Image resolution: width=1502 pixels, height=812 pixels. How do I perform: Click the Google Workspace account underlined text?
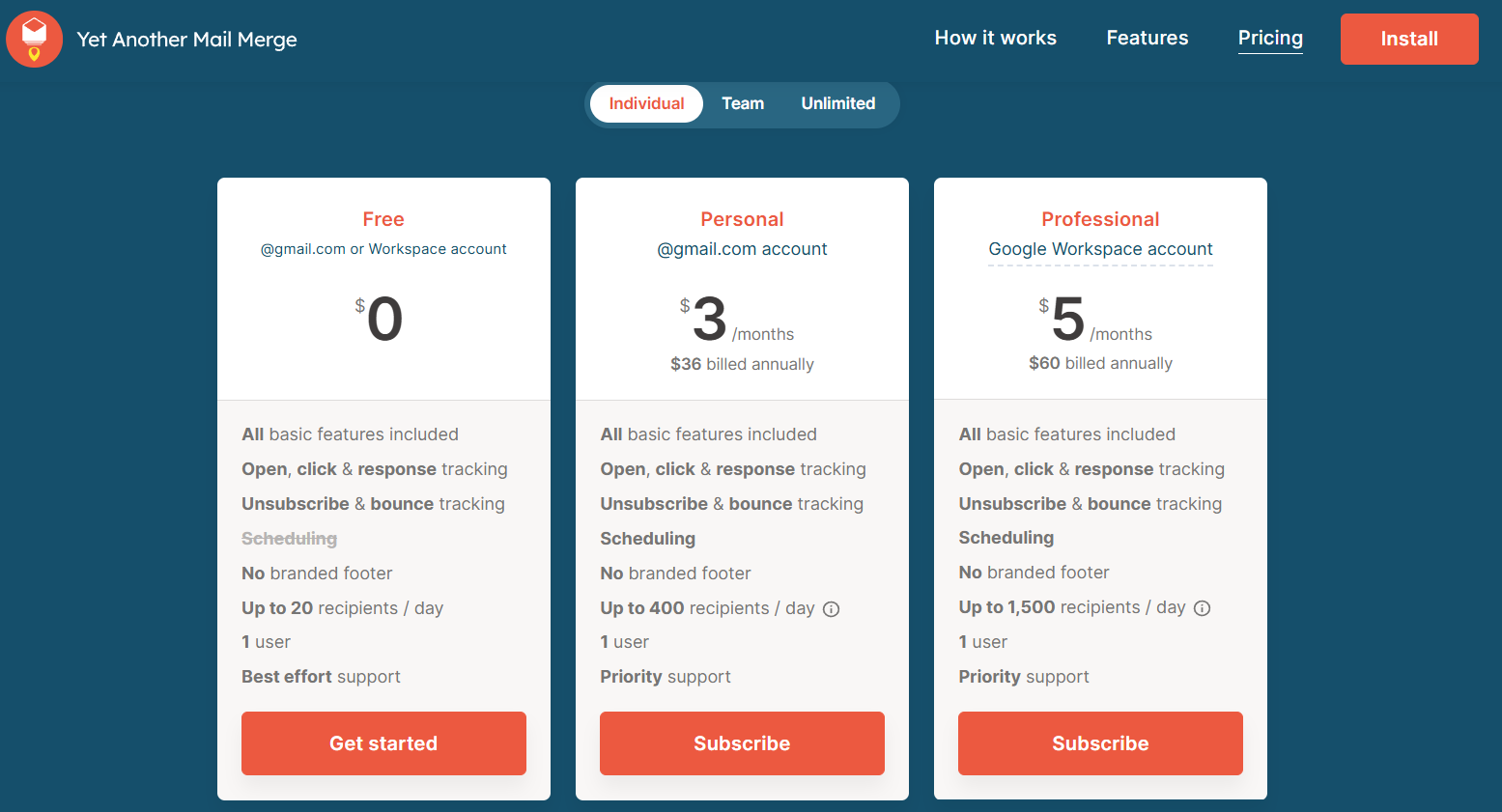(1100, 249)
